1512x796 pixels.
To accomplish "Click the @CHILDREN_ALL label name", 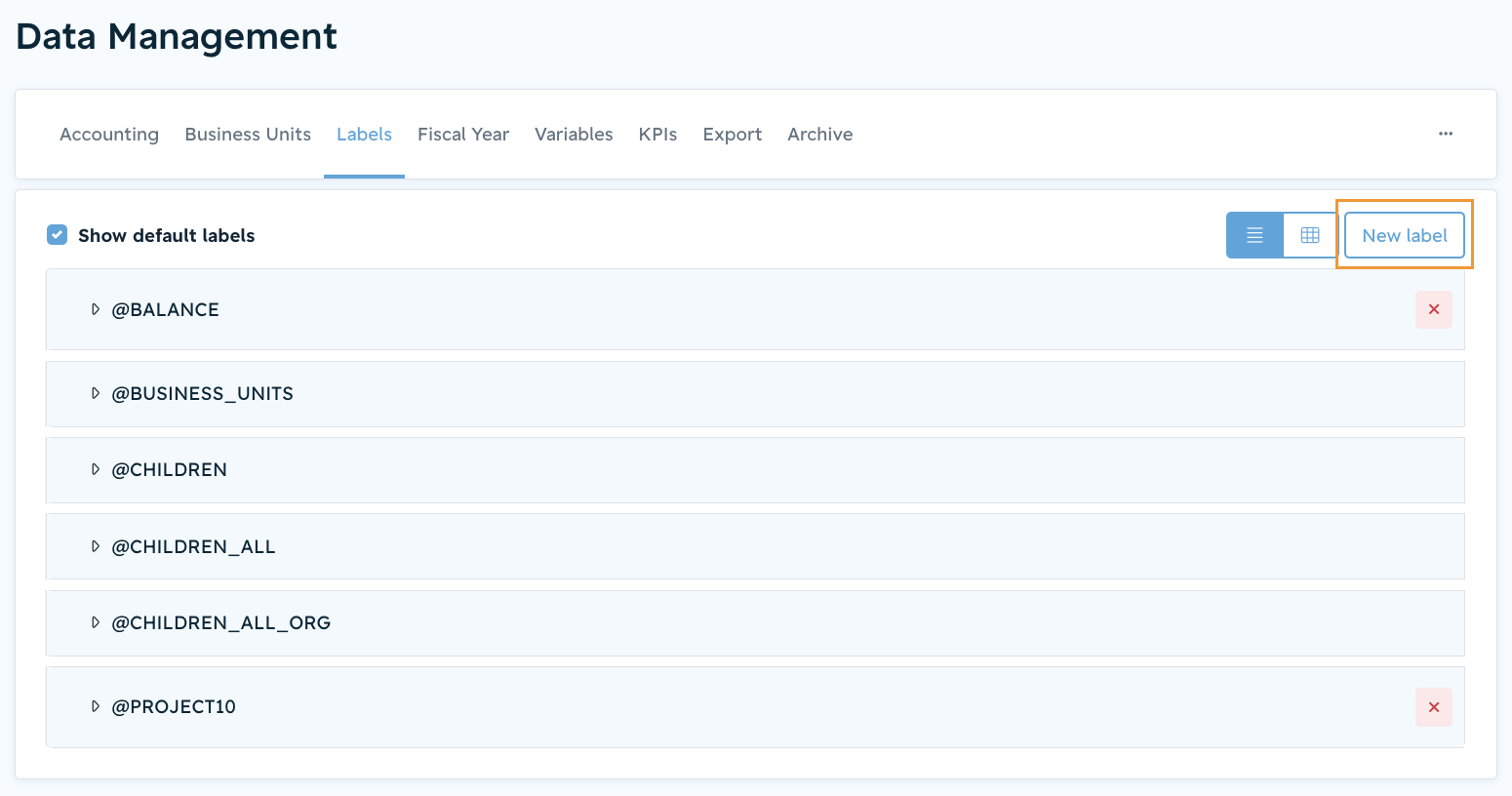I will [x=193, y=546].
